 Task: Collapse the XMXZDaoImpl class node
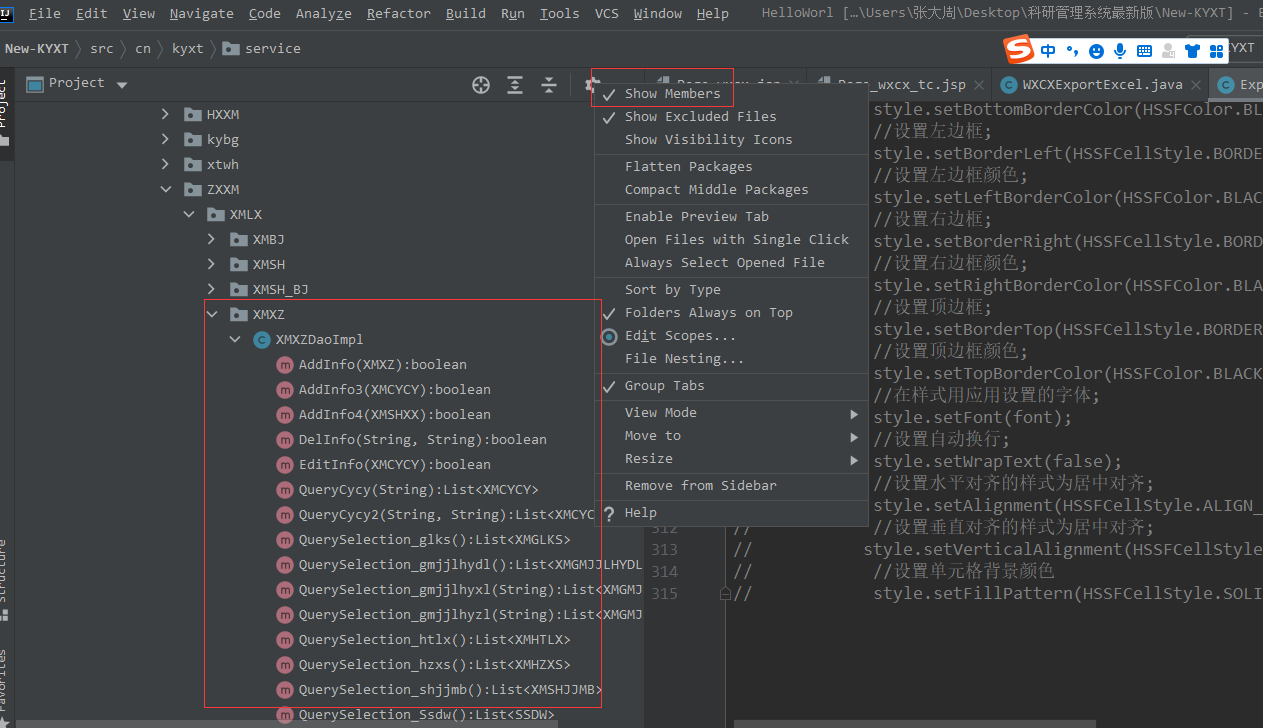tap(235, 340)
